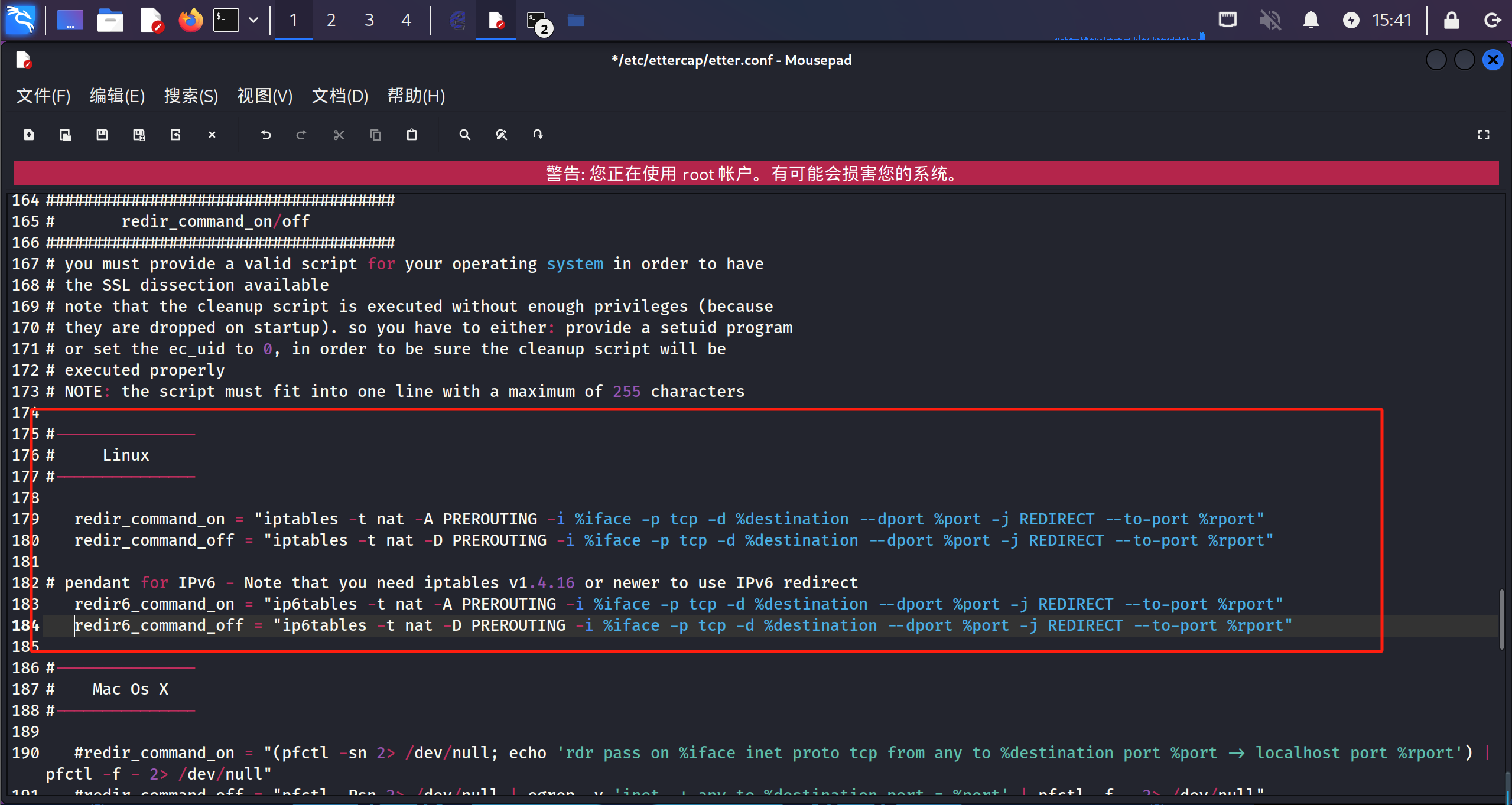Open the Find and Replace tool
1512x805 pixels.
tap(502, 135)
